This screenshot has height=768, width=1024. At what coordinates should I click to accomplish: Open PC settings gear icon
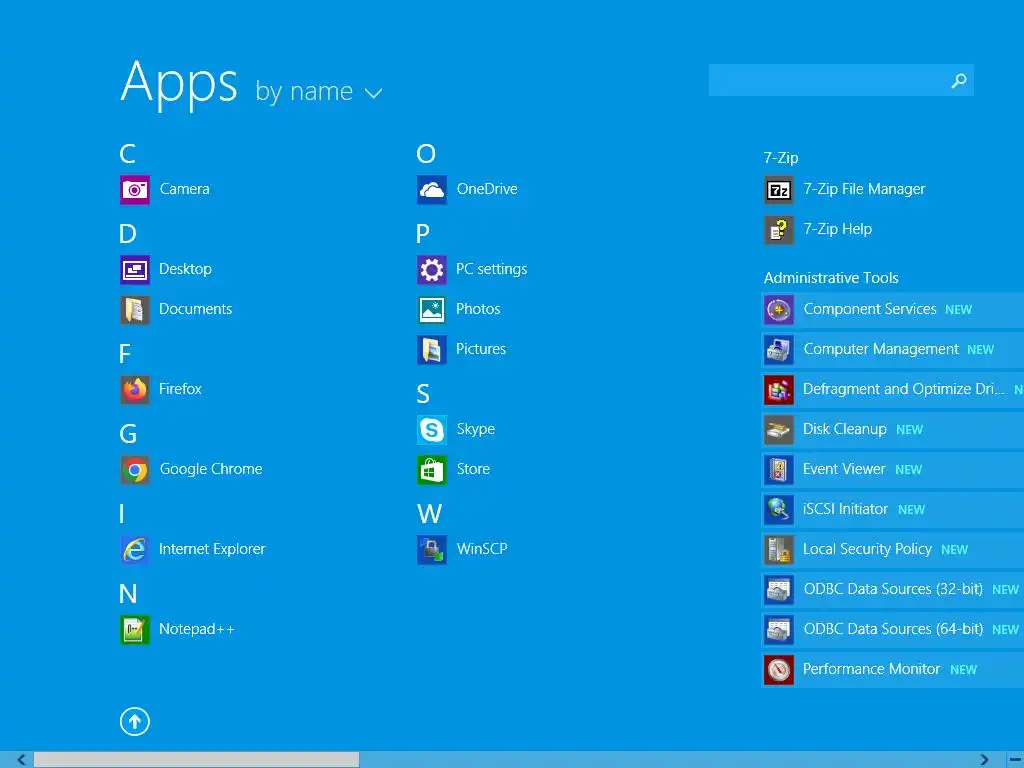click(432, 270)
